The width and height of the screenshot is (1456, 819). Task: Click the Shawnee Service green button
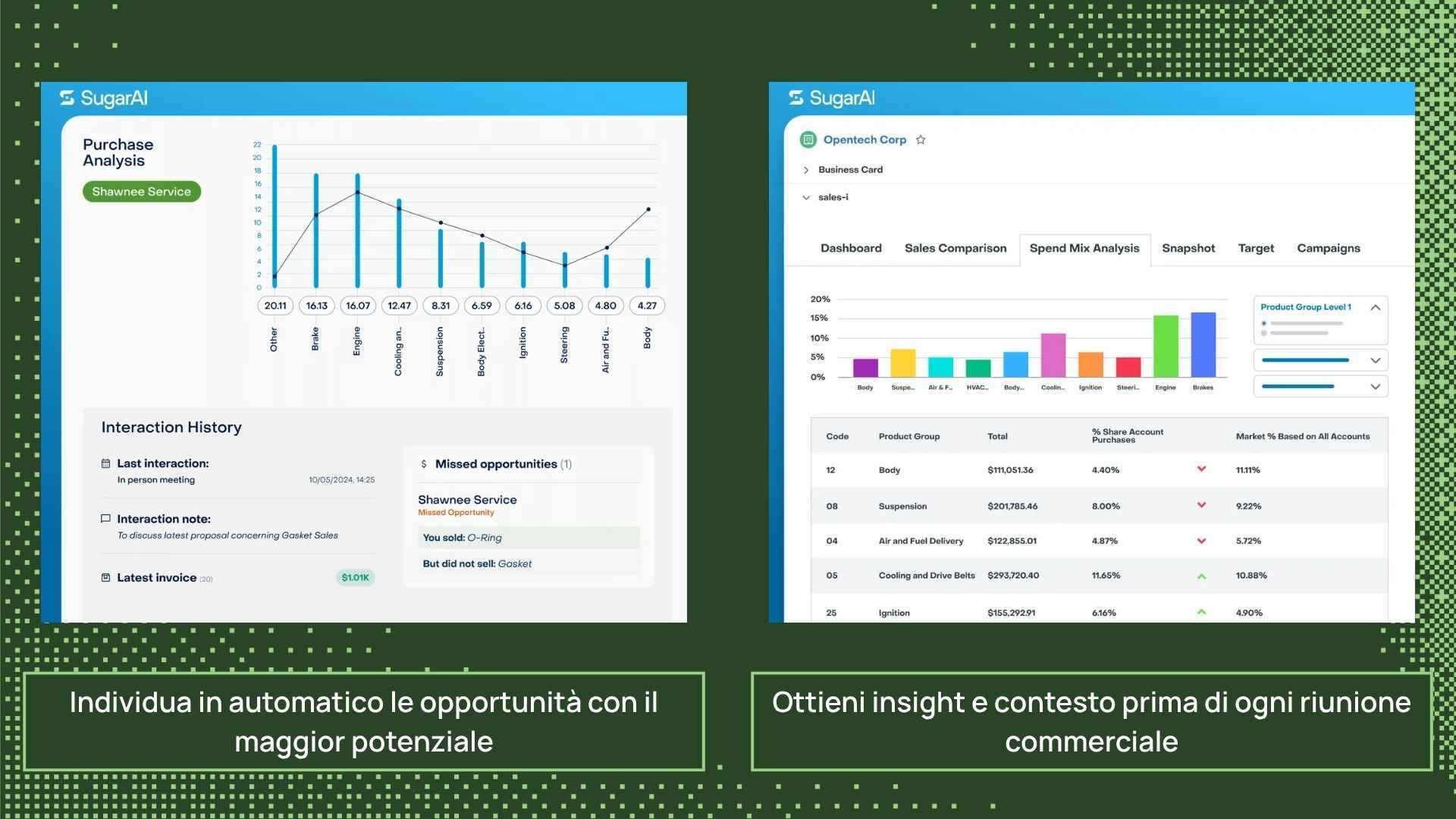[142, 192]
